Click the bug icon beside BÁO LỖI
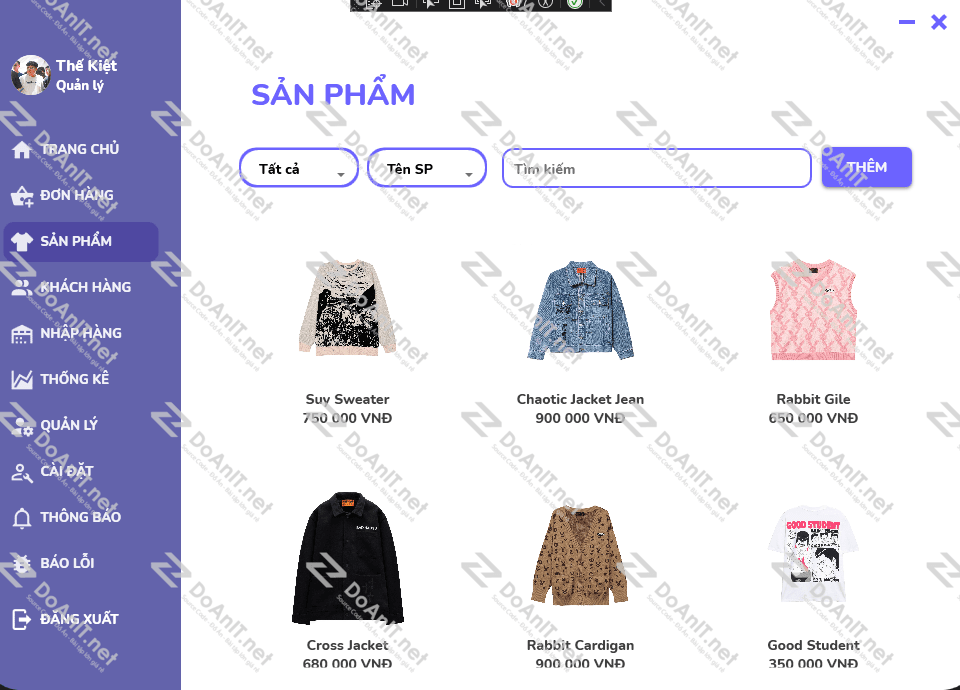Screen dimensions: 960x690 [22, 564]
